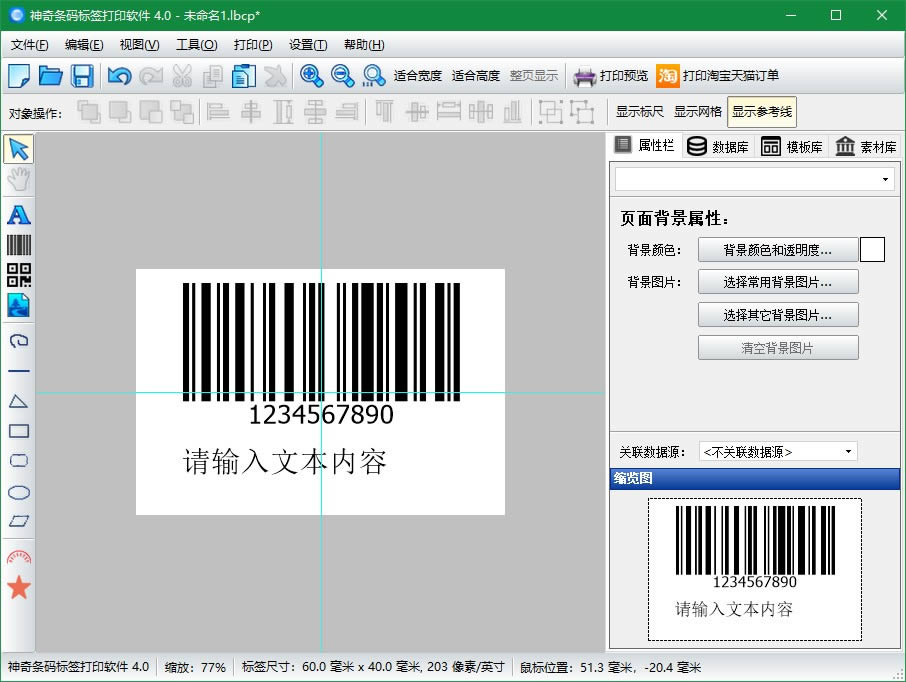Viewport: 906px width, 682px height.
Task: Click 缩放: 77% in the status bar
Action: click(195, 667)
